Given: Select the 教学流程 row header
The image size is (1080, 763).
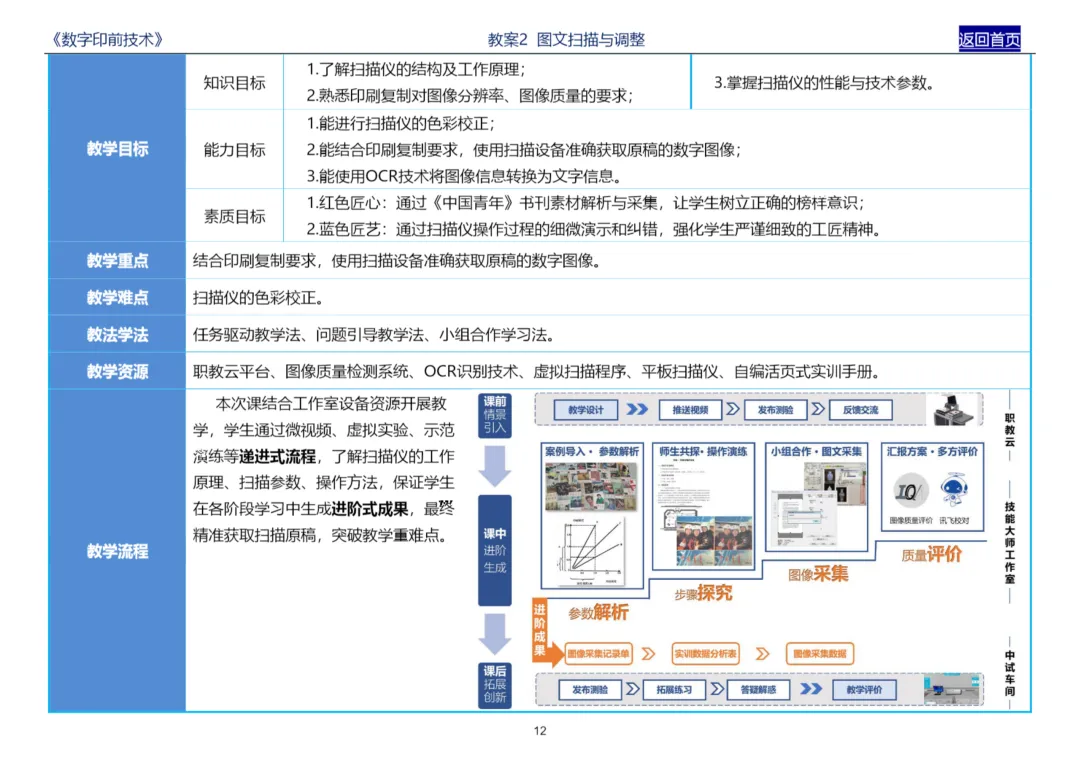Looking at the screenshot, I should [117, 551].
